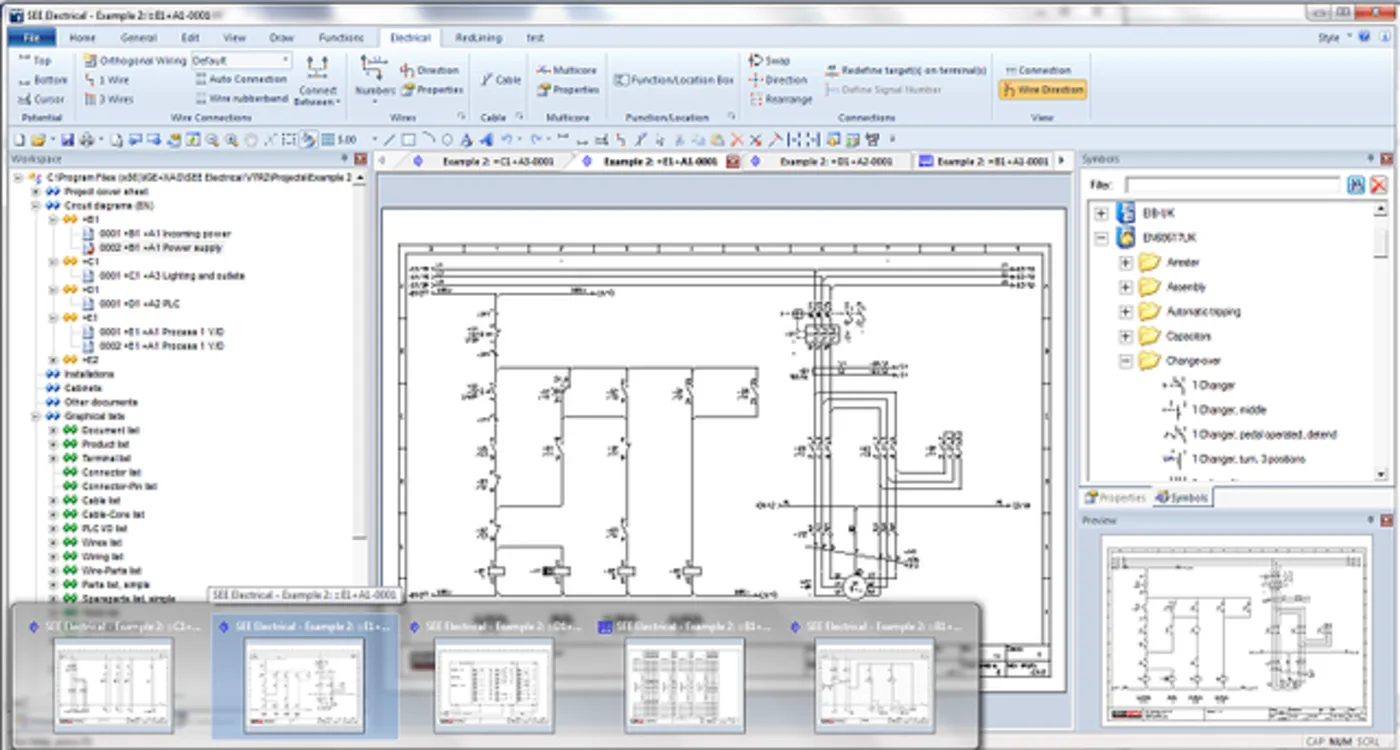Viewport: 1400px width, 750px height.
Task: Toggle the Wire Direction view button
Action: pyautogui.click(x=1042, y=89)
